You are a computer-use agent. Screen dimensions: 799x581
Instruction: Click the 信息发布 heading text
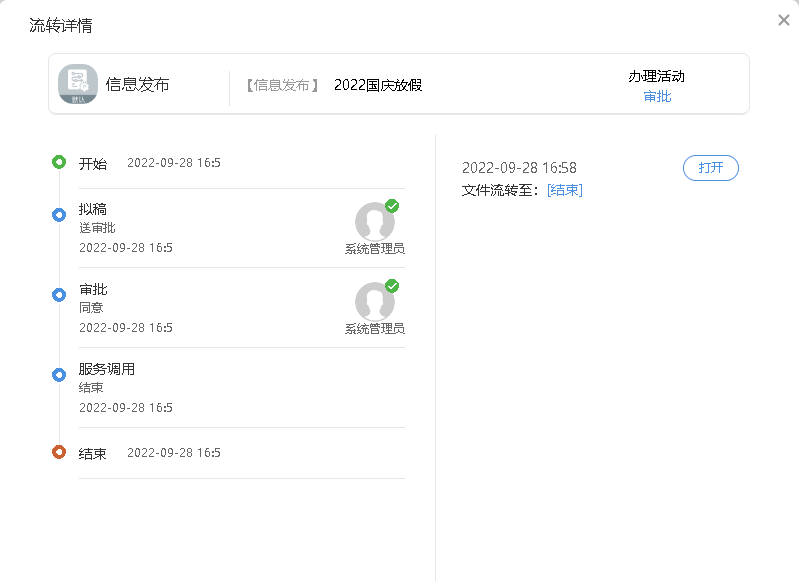pos(137,85)
